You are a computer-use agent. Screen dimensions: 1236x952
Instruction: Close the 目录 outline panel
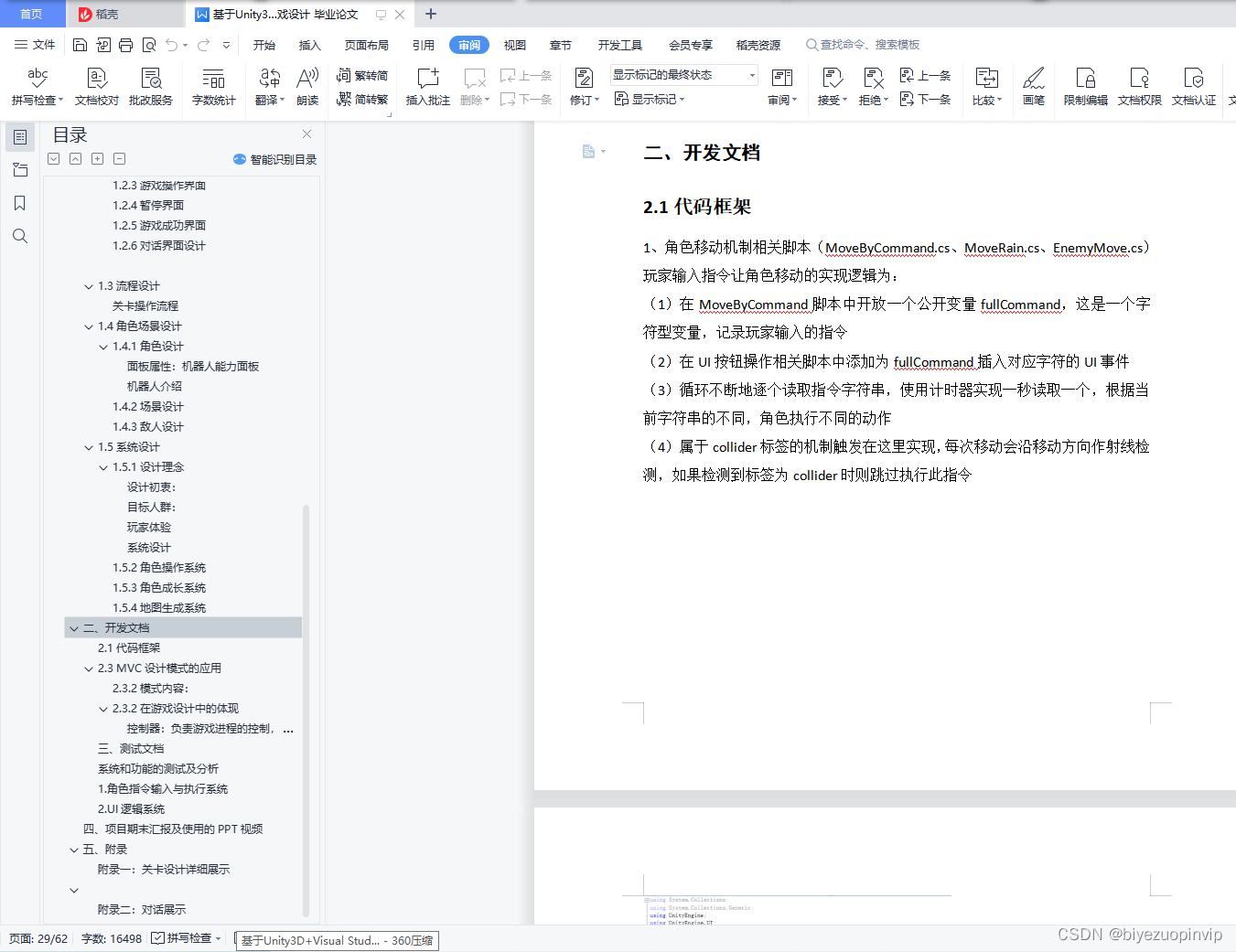click(307, 134)
